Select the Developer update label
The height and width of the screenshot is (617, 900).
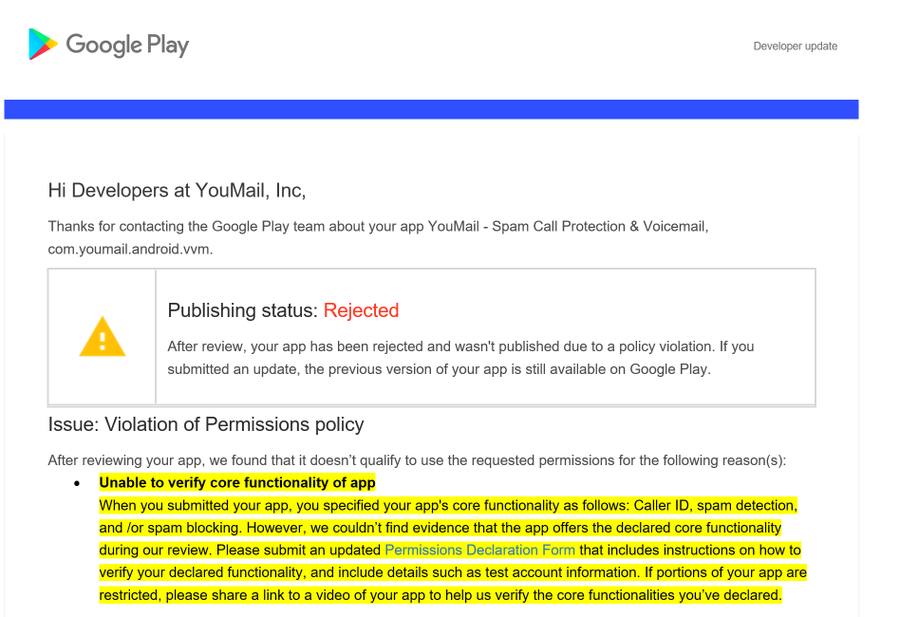795,46
